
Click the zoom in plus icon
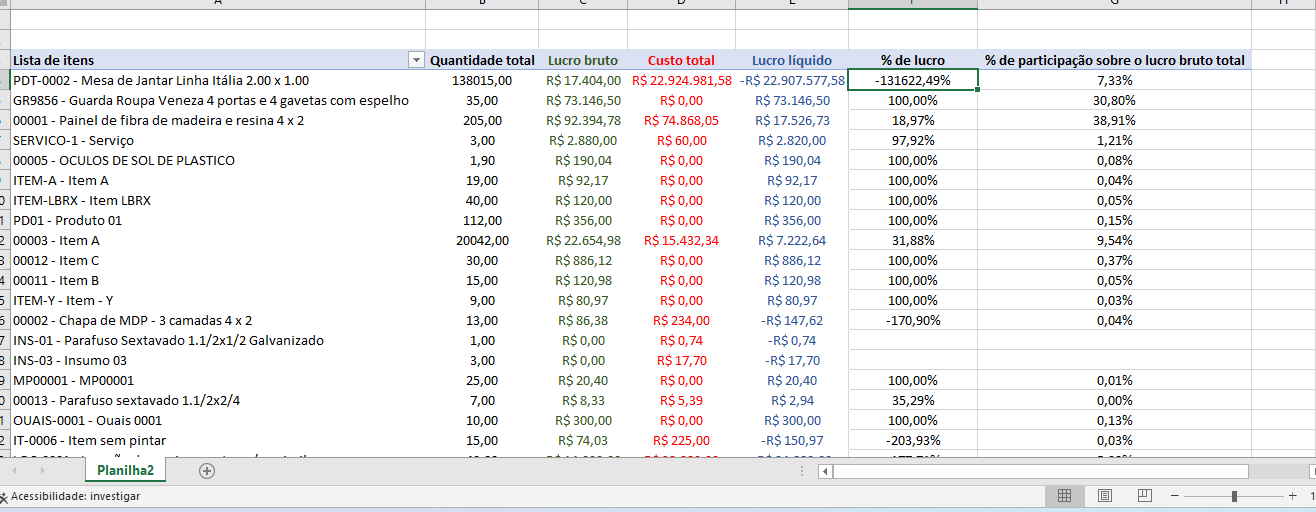[x=1294, y=496]
